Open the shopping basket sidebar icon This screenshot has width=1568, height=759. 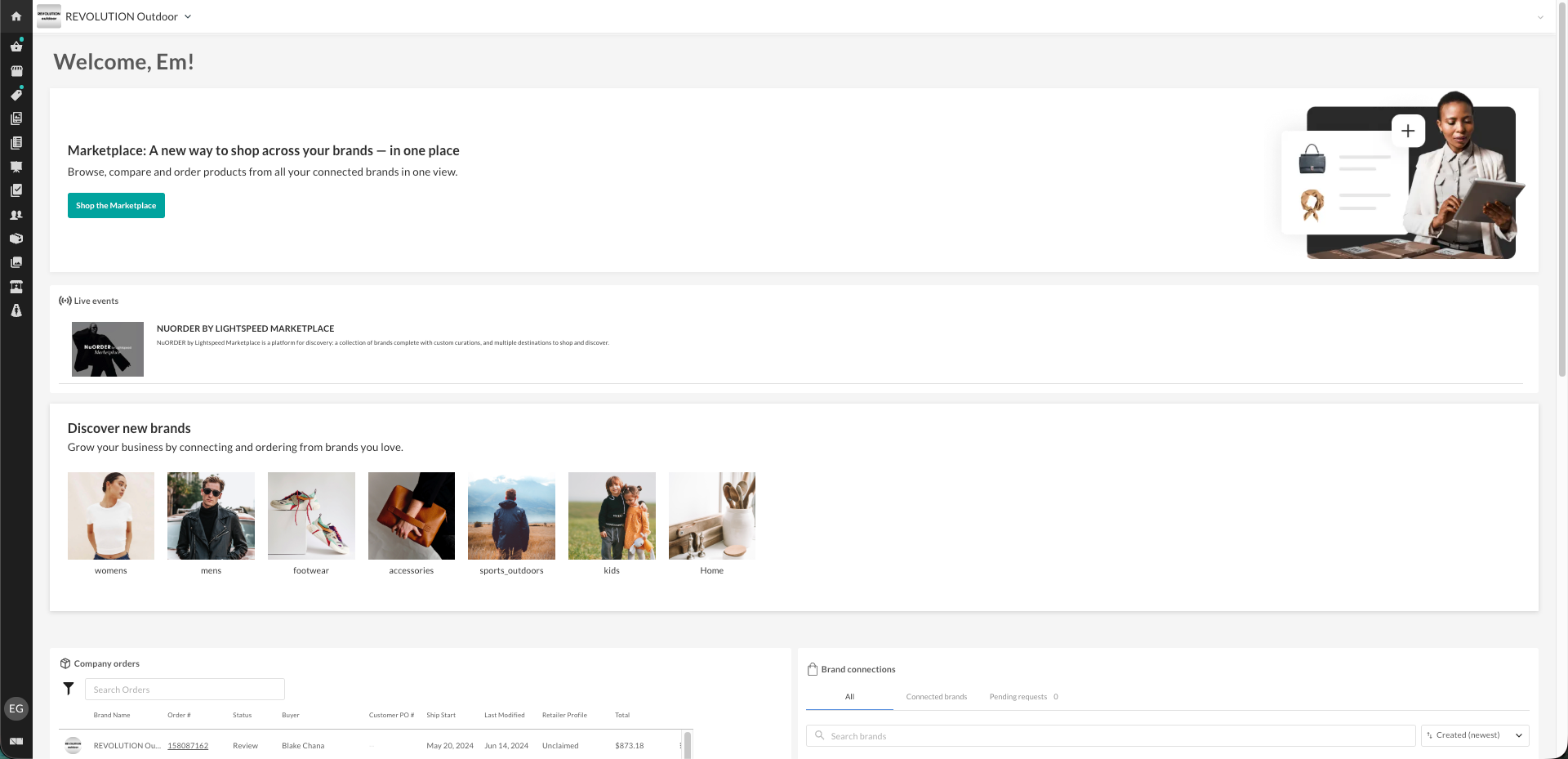point(16,47)
